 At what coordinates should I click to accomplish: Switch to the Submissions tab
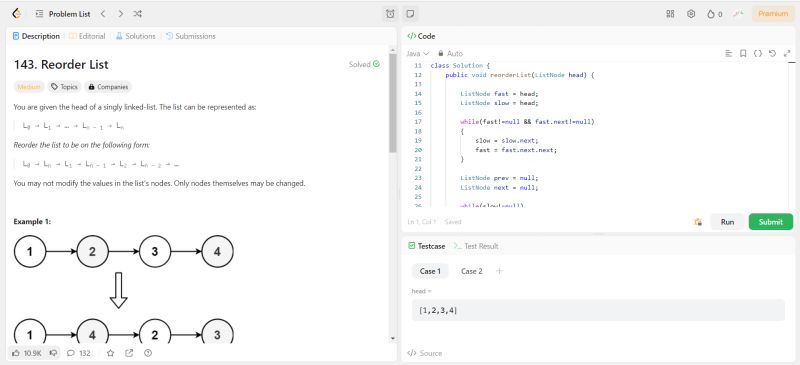click(x=191, y=36)
